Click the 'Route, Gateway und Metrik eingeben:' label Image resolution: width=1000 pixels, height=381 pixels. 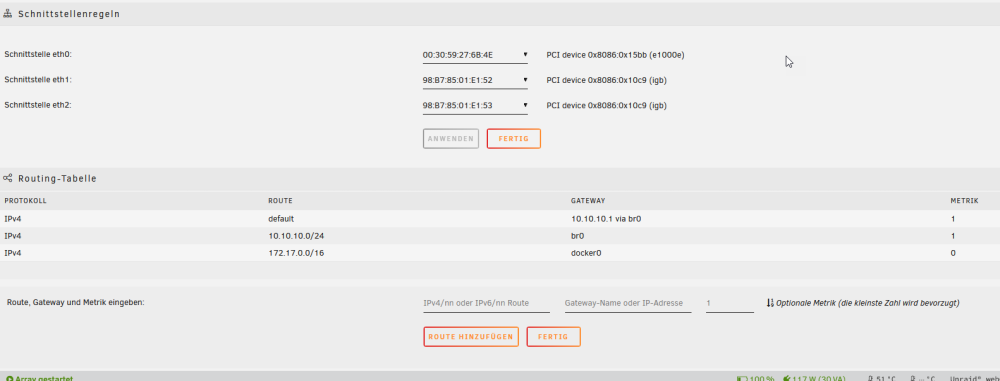point(75,303)
